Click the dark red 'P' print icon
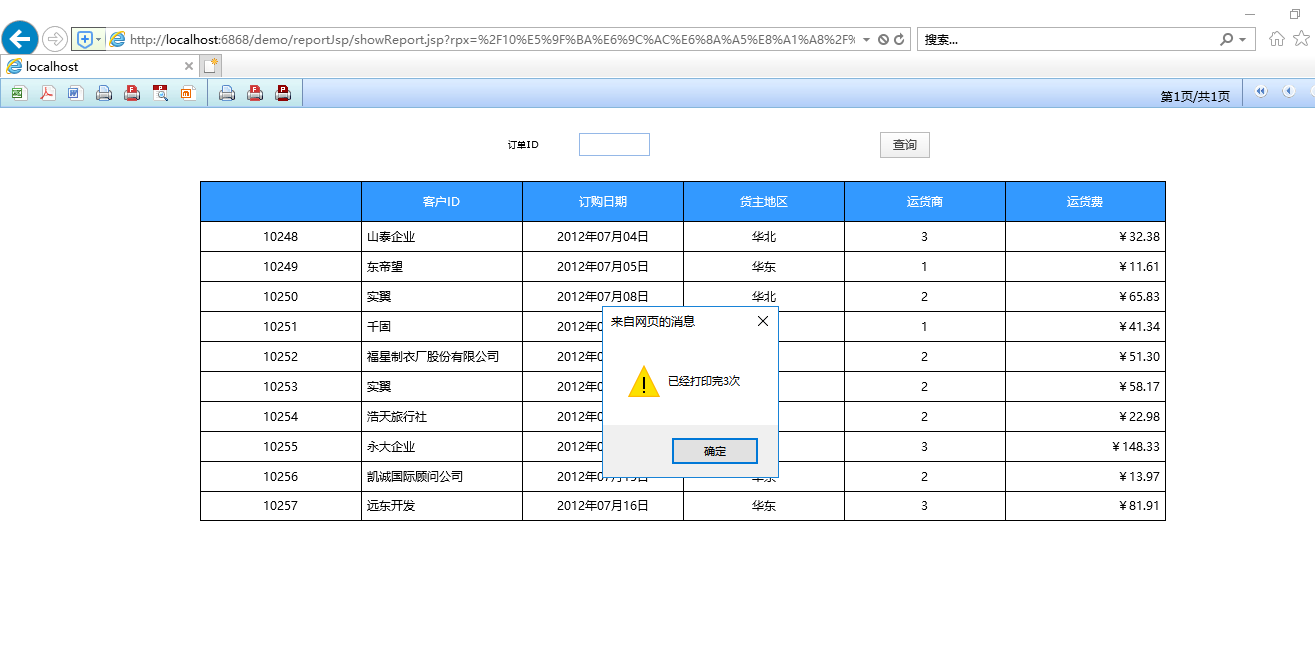Screen dimensions: 1315x662 [283, 93]
